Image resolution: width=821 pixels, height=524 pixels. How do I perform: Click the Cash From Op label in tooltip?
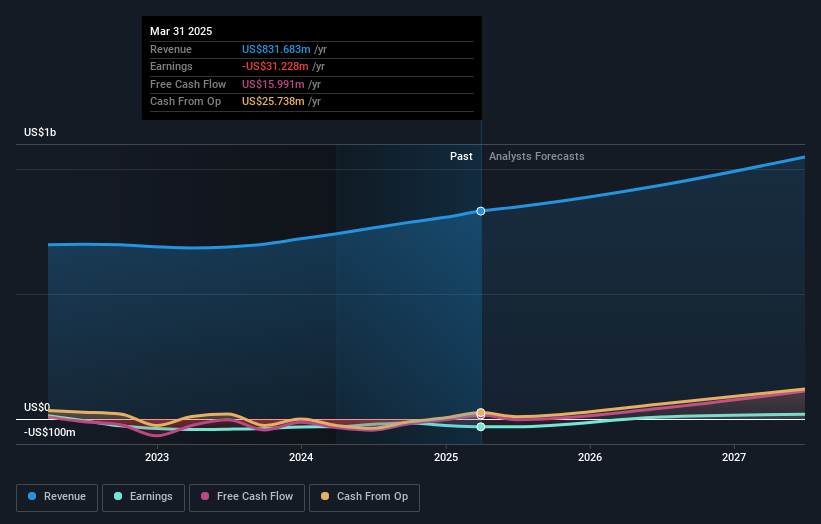185,102
